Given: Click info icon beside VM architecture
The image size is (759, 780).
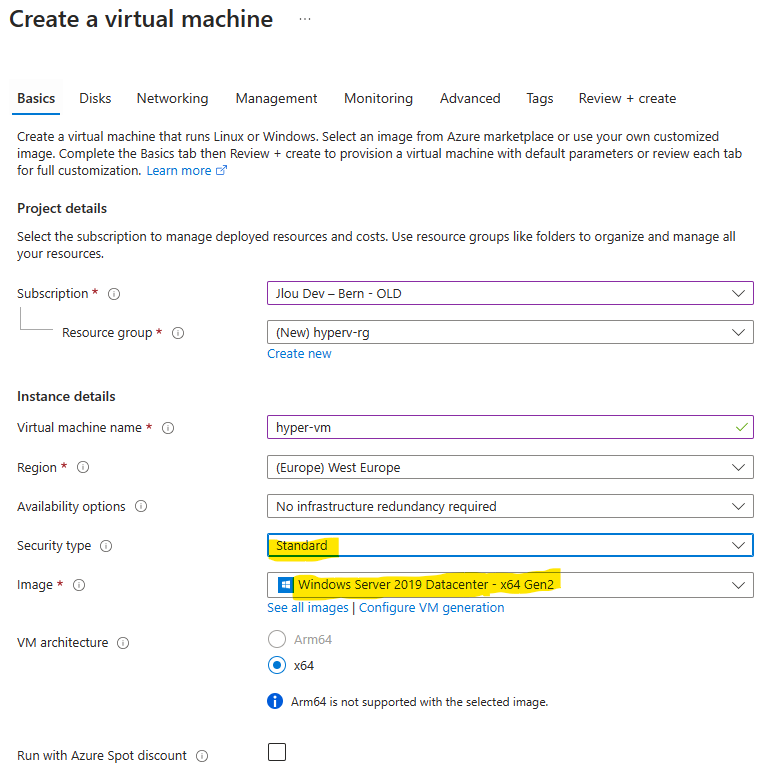Looking at the screenshot, I should [123, 643].
